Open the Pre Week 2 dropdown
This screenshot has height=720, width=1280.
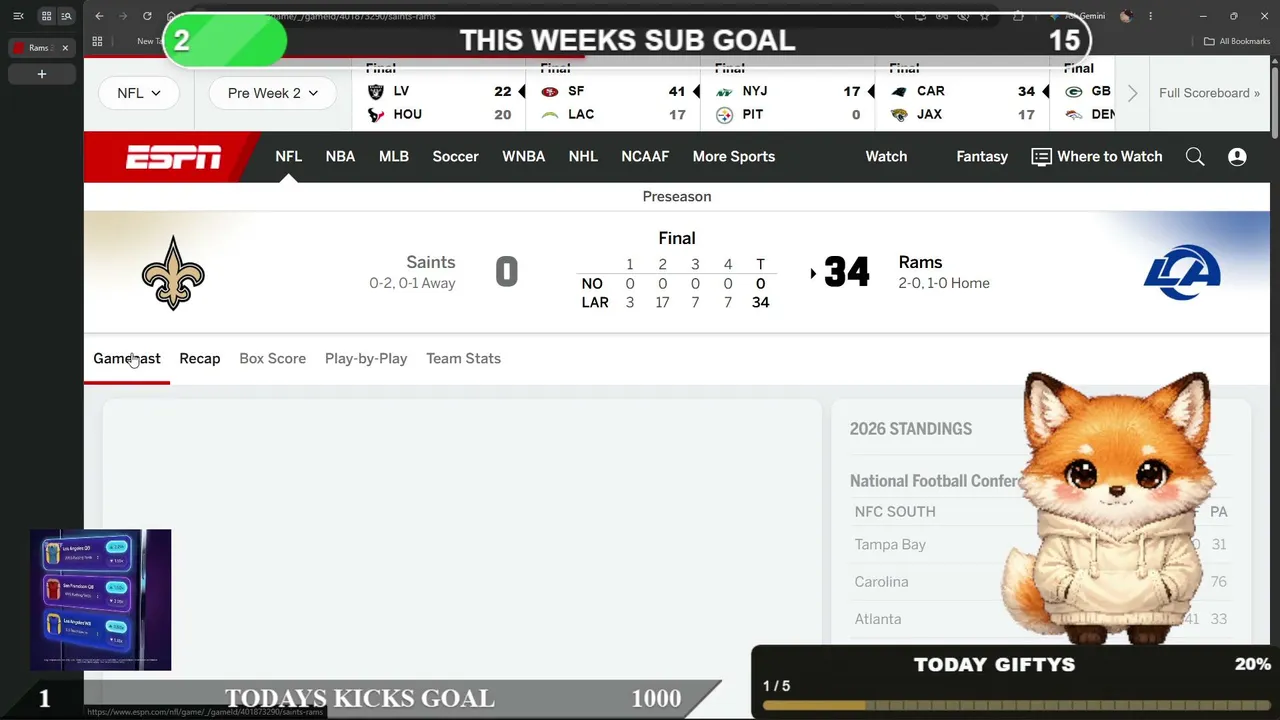pos(272,93)
